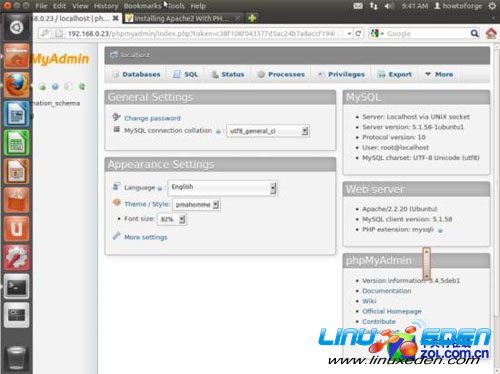This screenshot has width=500, height=374.
Task: Open the View menu
Action: coord(80,6)
